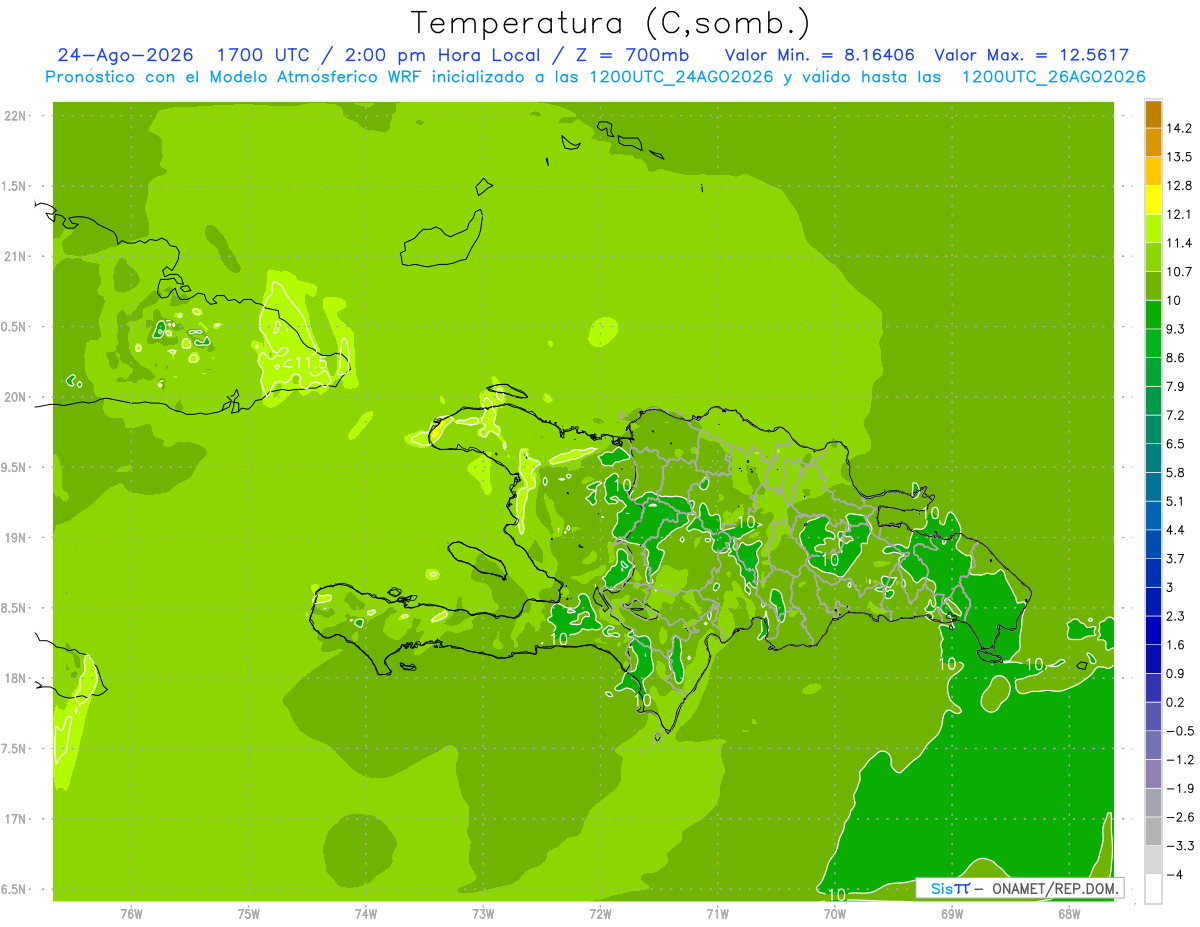The height and width of the screenshot is (927, 1200).
Task: Pick the teal swatch between 5.8 and 6.5
Action: [x=1153, y=459]
